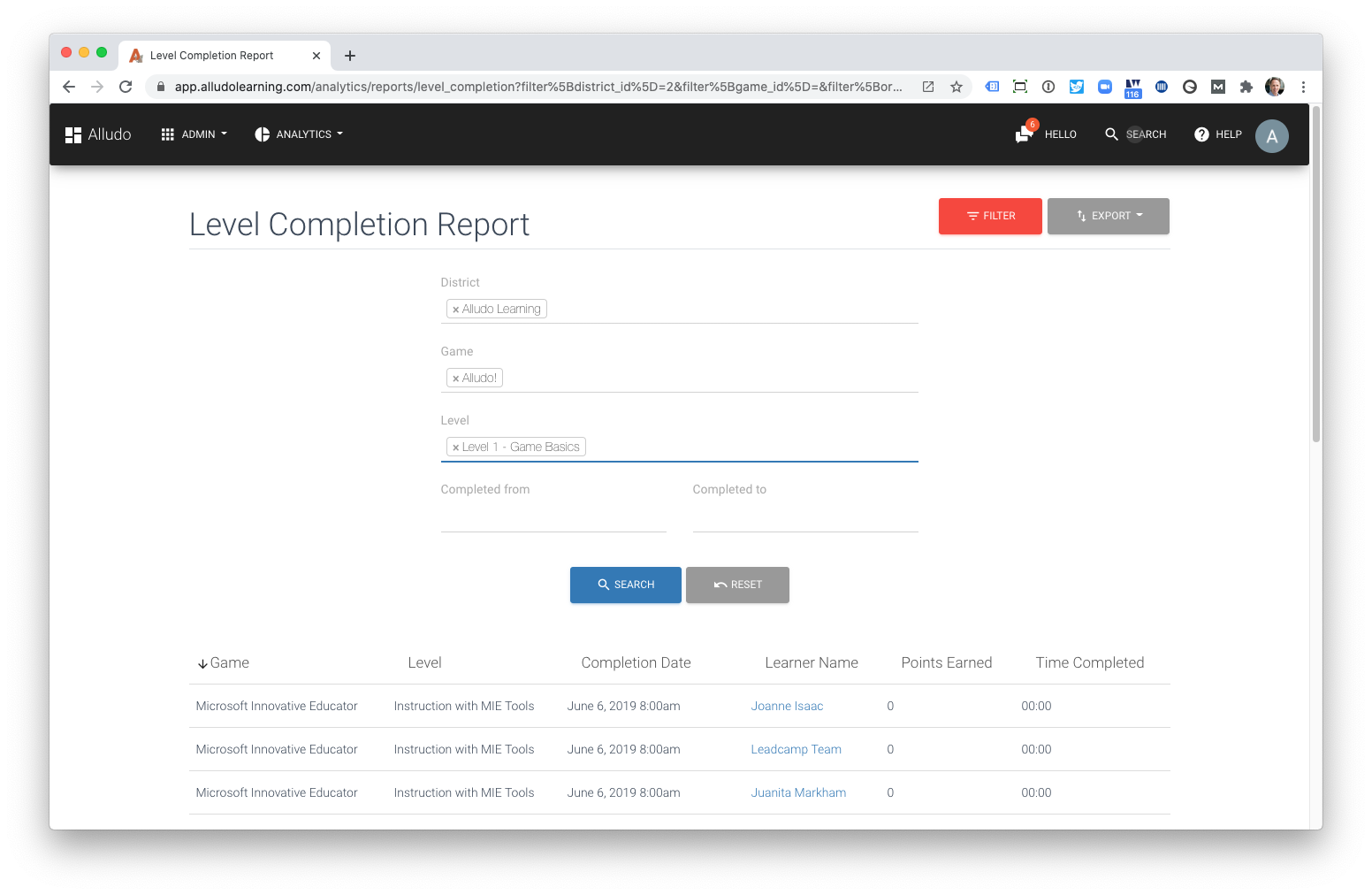Sort by Time Completed column header
Image resolution: width=1372 pixels, height=895 pixels.
click(x=1089, y=662)
